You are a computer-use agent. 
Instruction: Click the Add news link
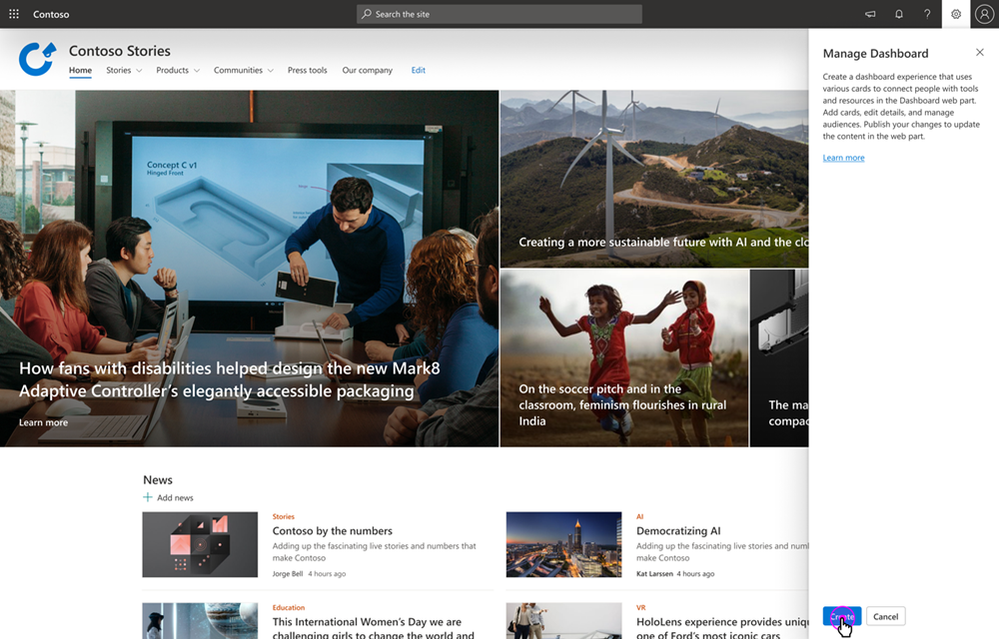(x=175, y=498)
